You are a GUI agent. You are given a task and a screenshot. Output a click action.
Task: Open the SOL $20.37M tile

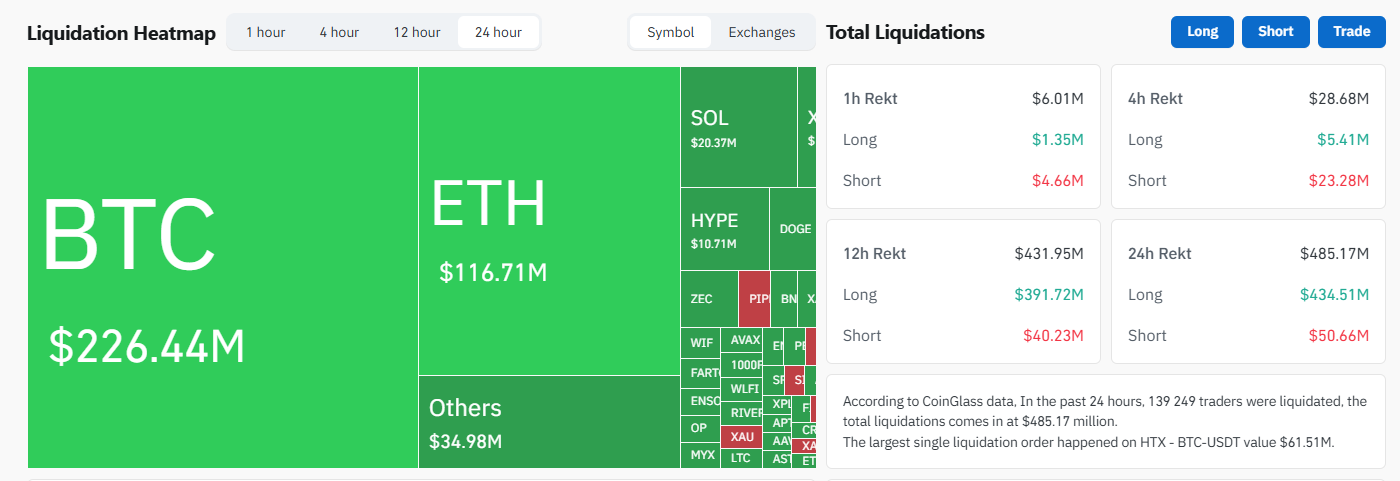pos(738,127)
